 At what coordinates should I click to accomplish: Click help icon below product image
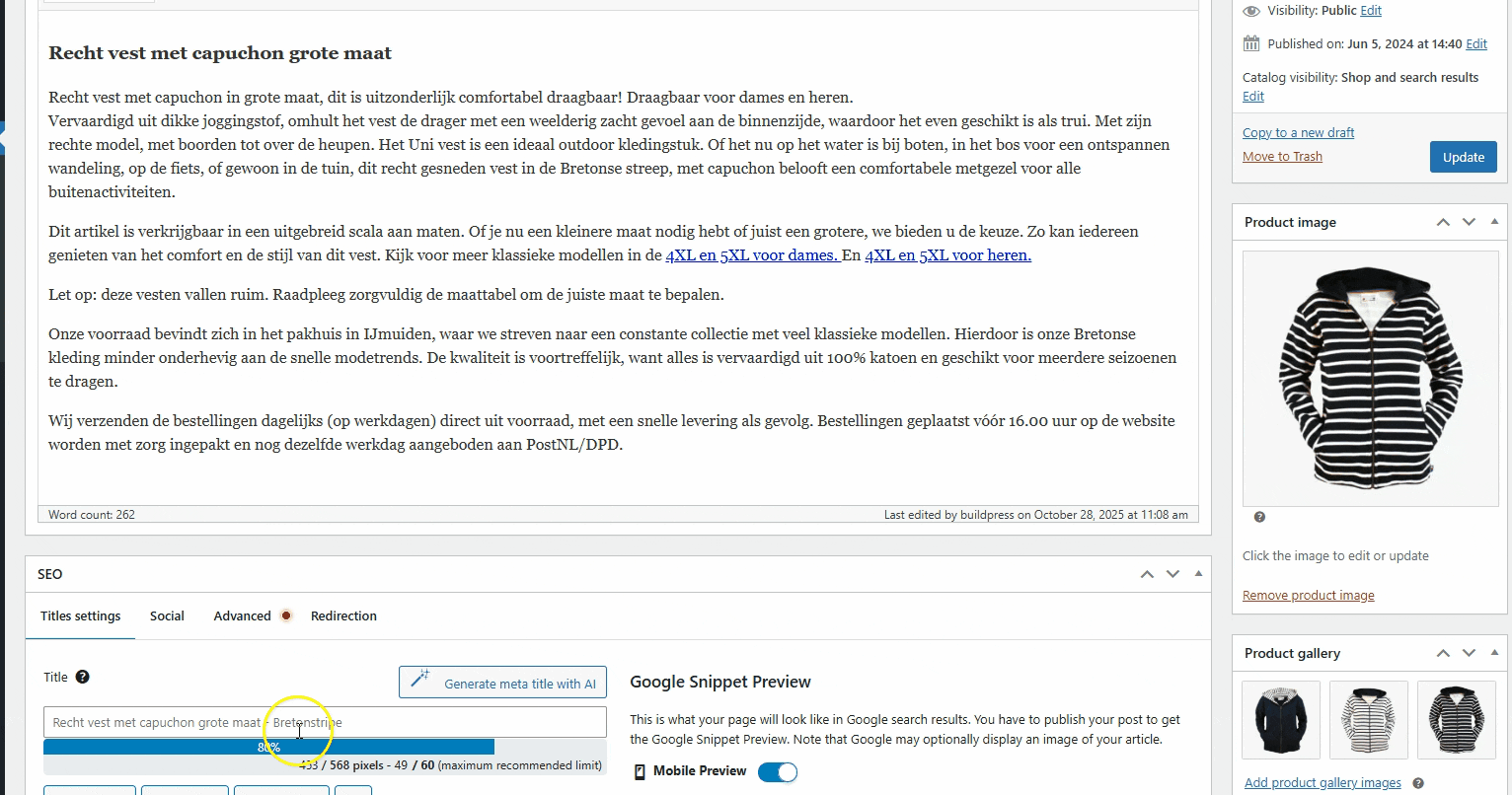click(1259, 517)
